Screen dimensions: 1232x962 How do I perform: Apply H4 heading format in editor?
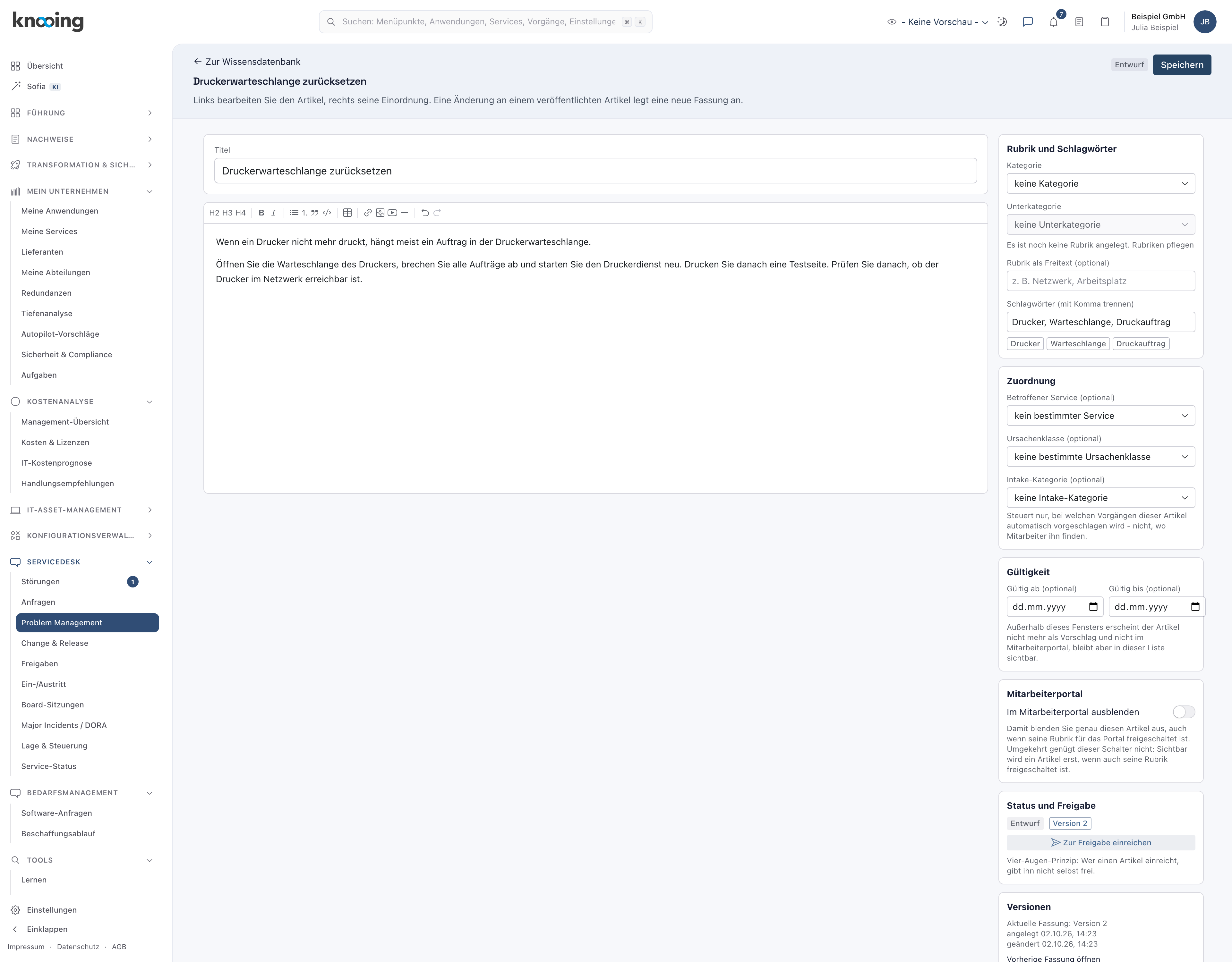(x=240, y=213)
